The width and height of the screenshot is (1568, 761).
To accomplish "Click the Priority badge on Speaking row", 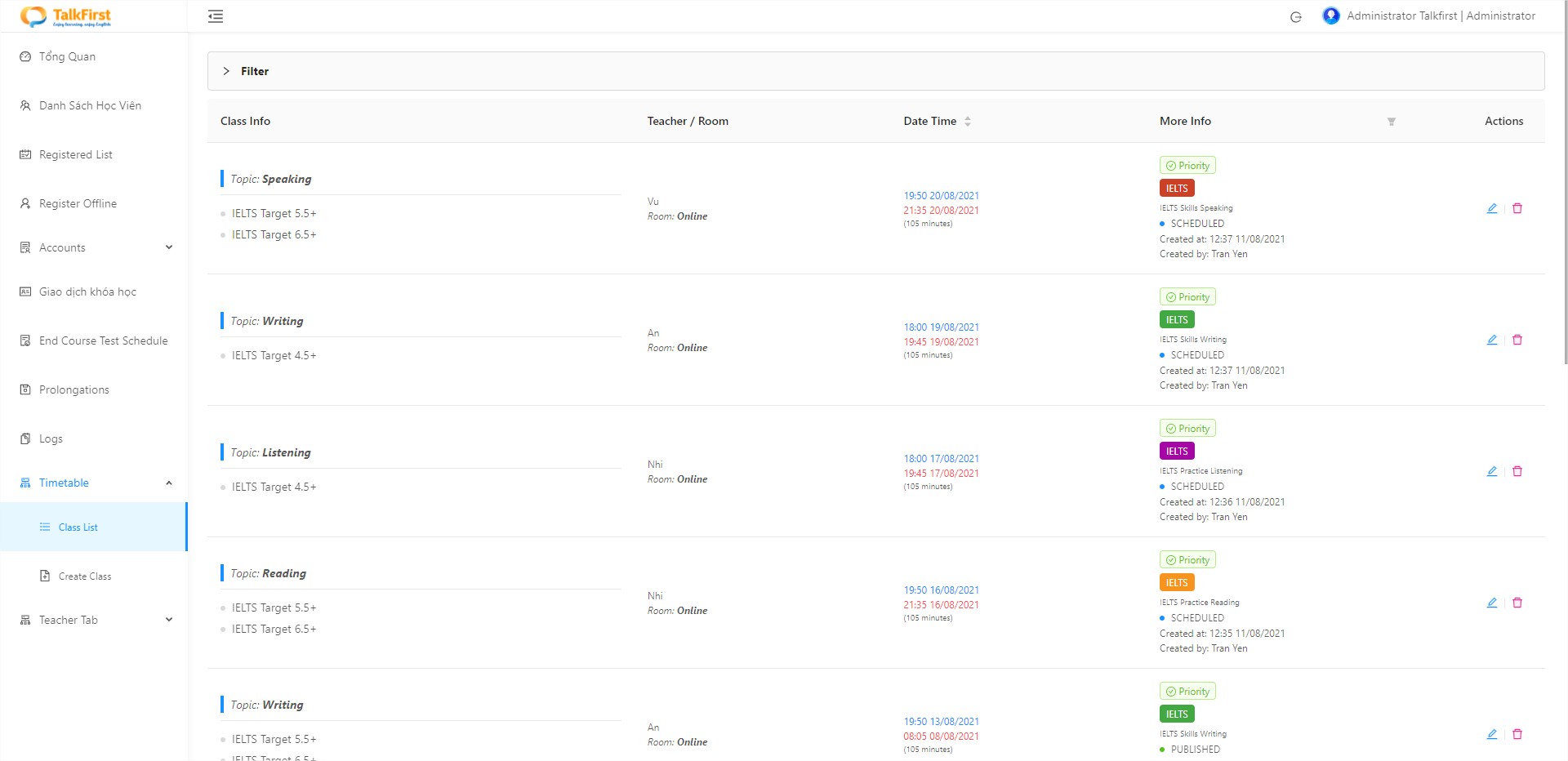I will pyautogui.click(x=1187, y=166).
